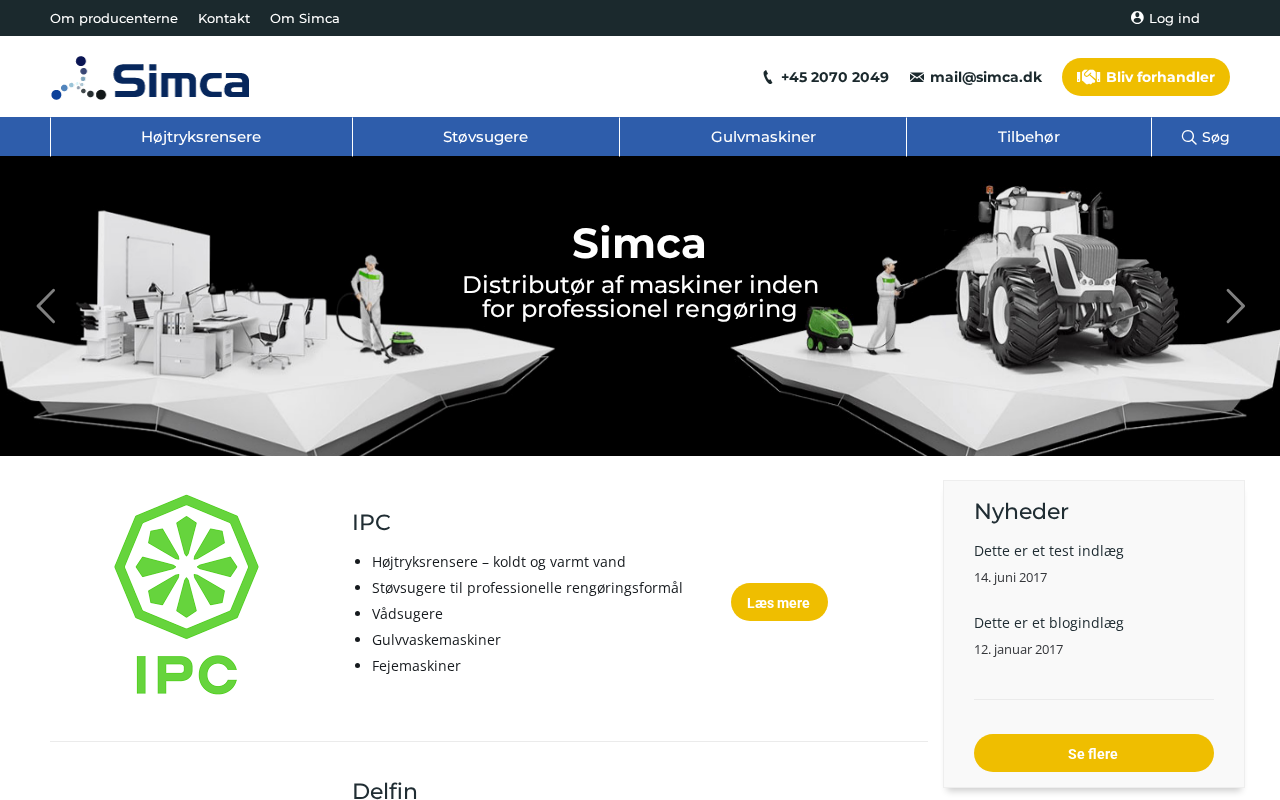Click the date 12. januar 2017
This screenshot has width=1280, height=800.
pyautogui.click(x=1018, y=649)
